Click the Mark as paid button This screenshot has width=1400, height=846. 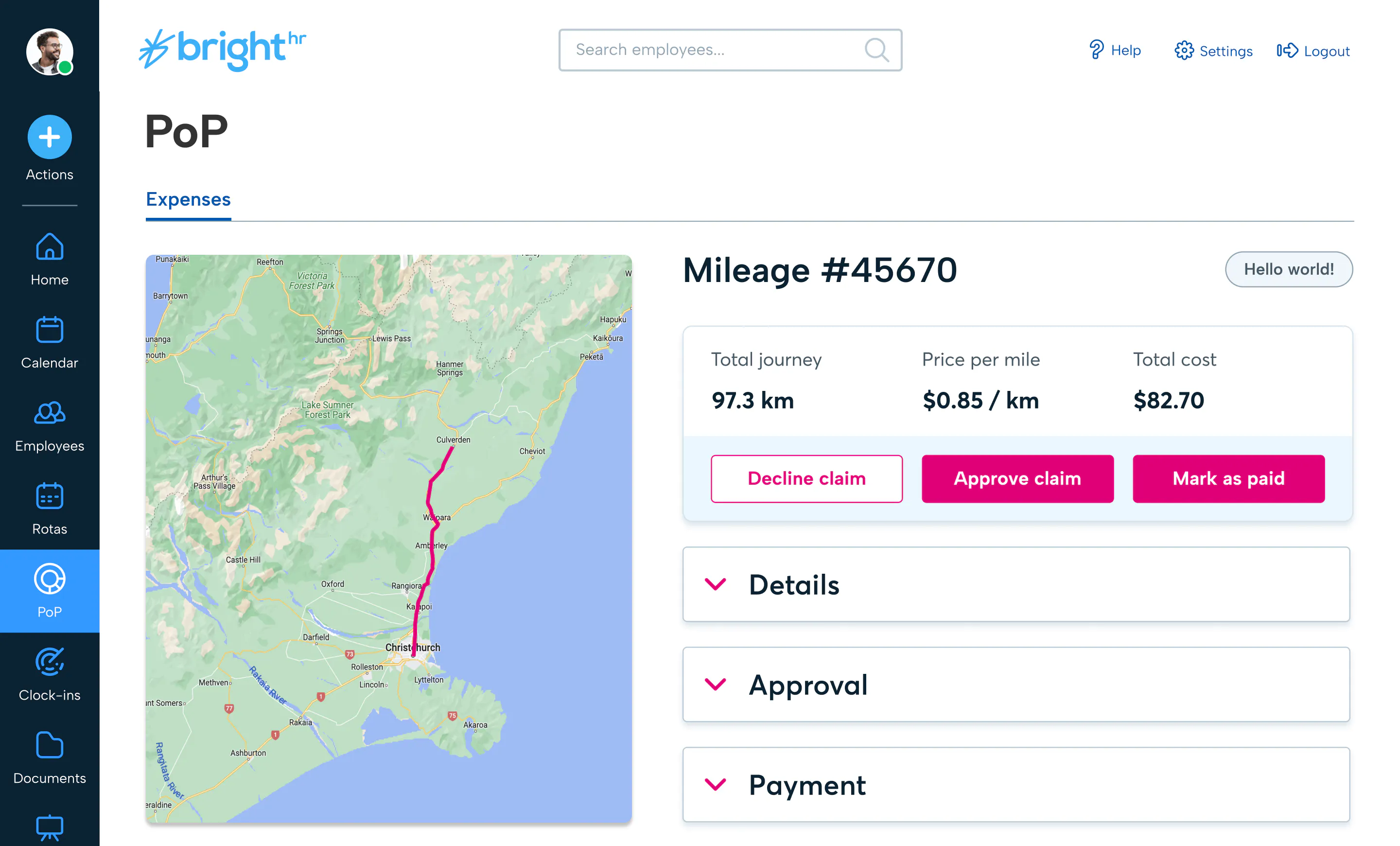coord(1228,478)
